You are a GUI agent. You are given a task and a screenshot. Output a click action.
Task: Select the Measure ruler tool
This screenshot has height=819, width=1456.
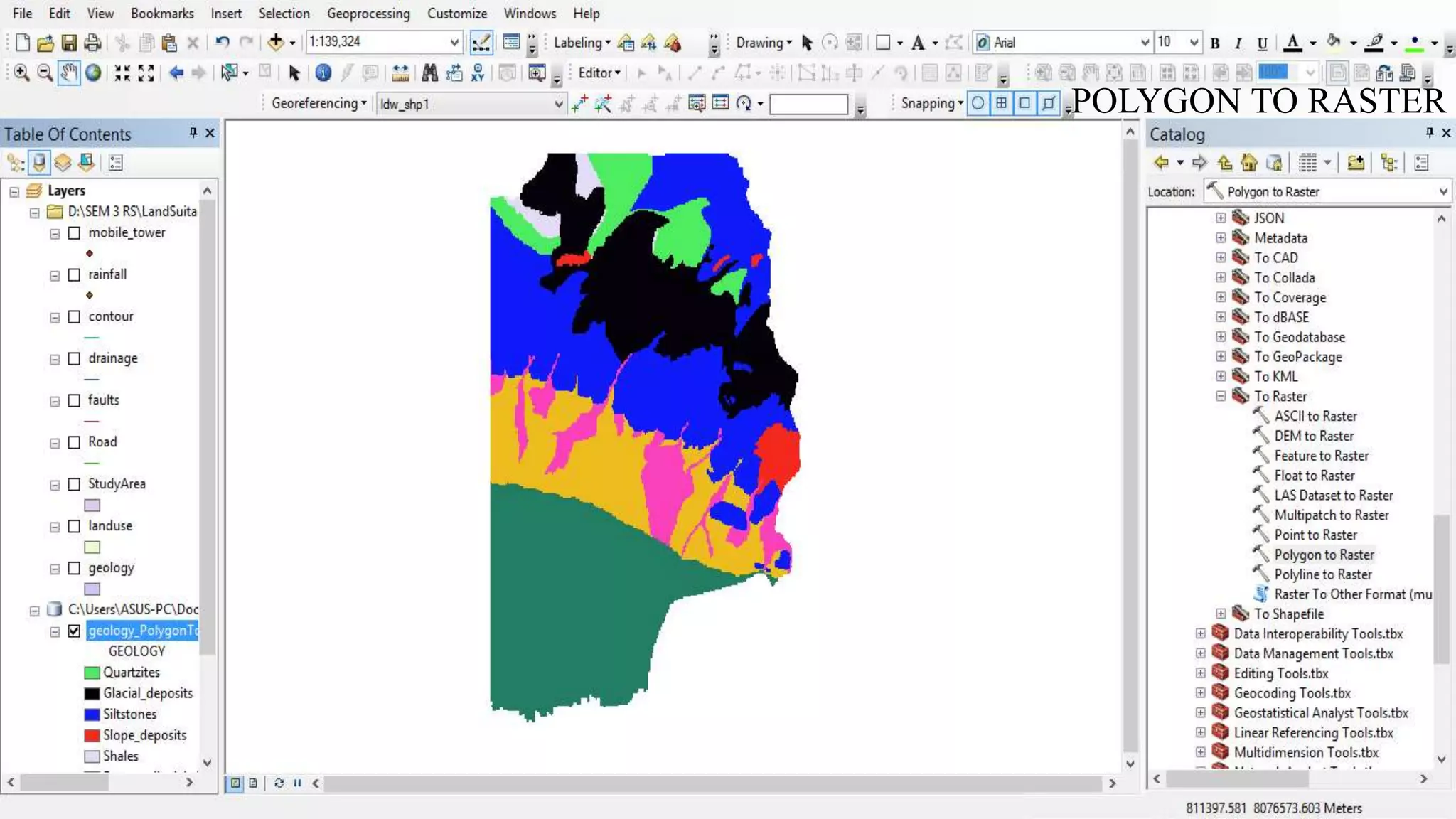pyautogui.click(x=400, y=73)
